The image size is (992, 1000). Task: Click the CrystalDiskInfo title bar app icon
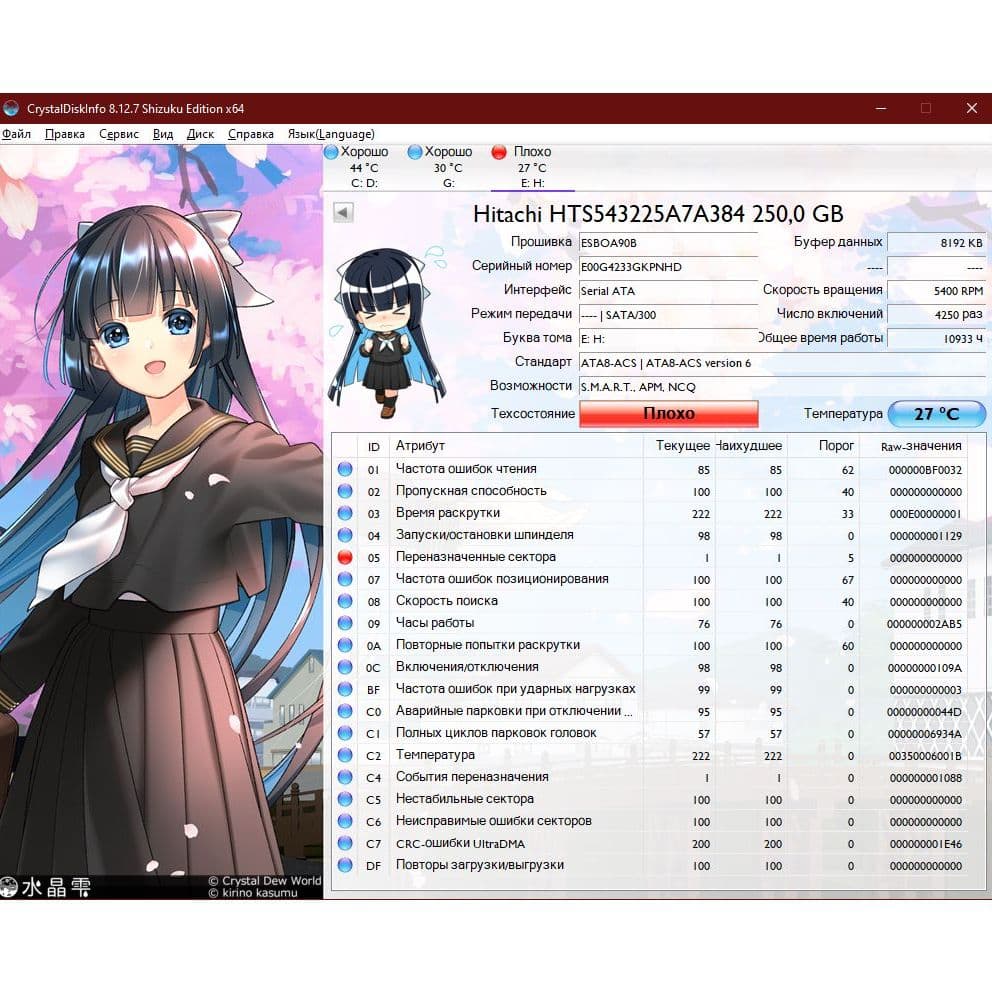click(x=11, y=108)
